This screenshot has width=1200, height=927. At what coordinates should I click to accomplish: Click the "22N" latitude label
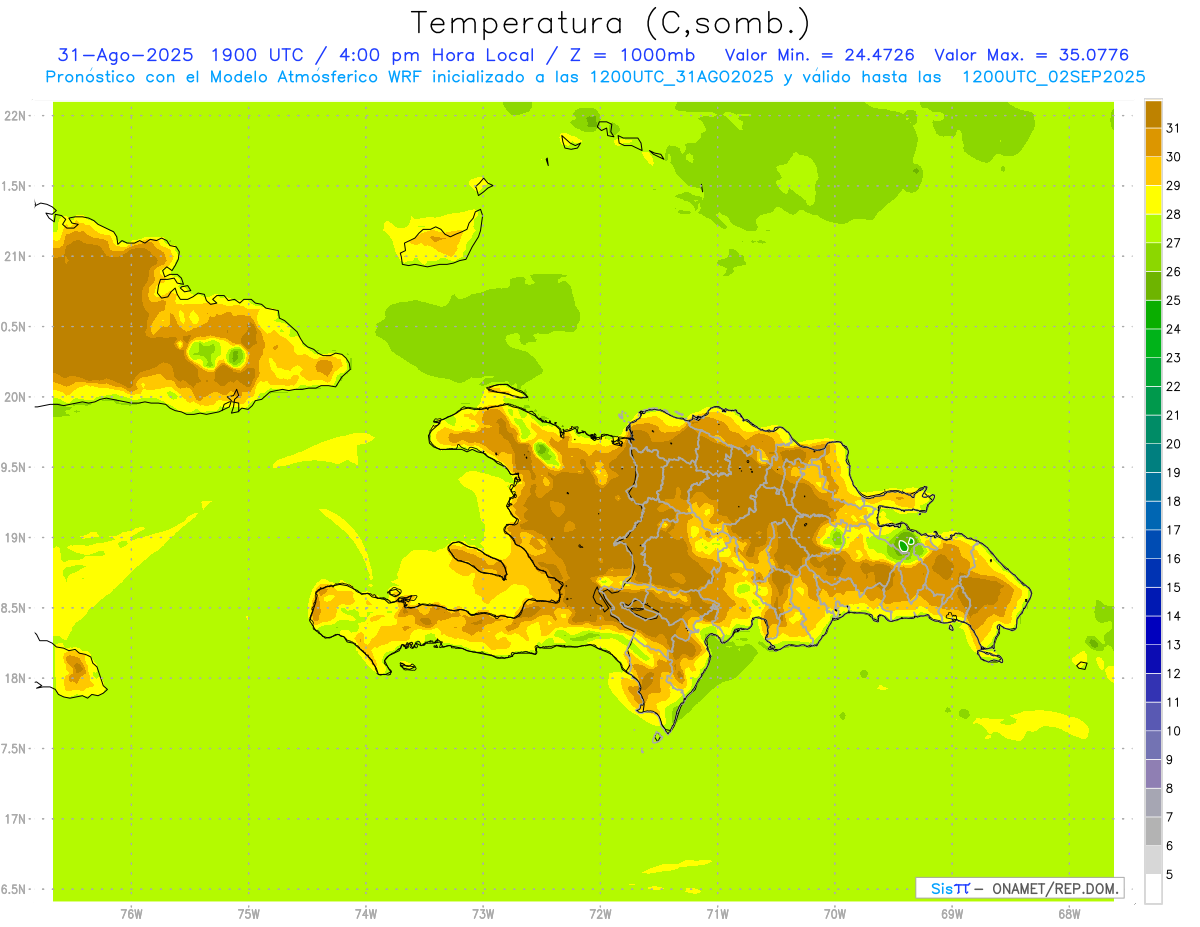point(14,116)
